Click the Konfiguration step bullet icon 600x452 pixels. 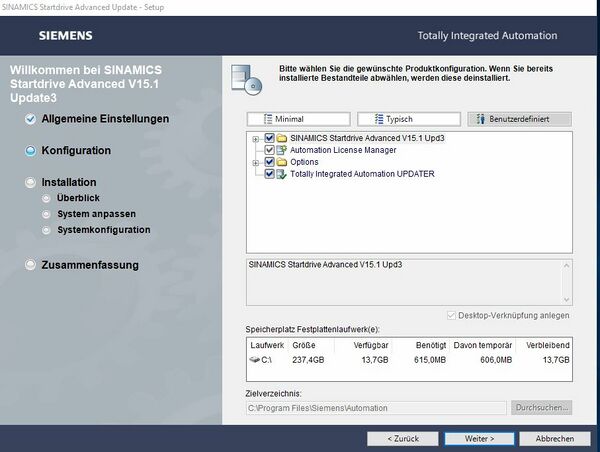coord(30,151)
